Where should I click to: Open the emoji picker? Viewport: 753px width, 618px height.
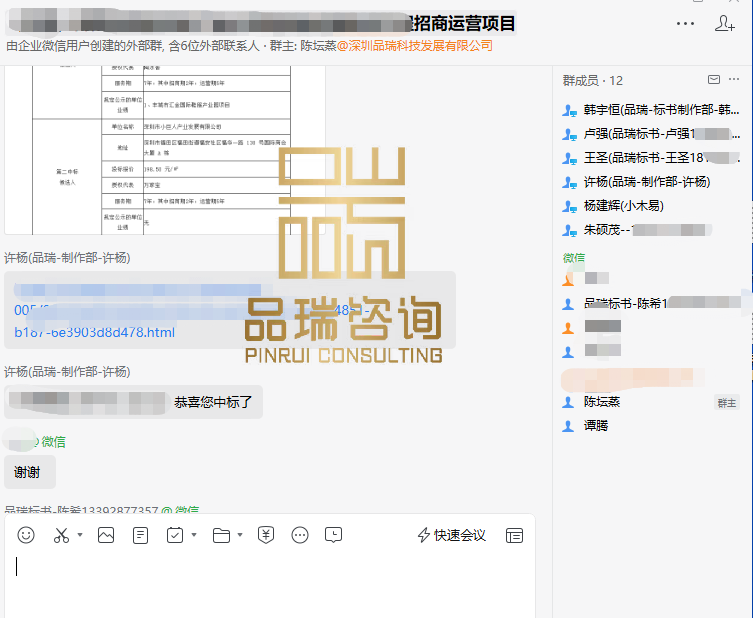[x=26, y=535]
